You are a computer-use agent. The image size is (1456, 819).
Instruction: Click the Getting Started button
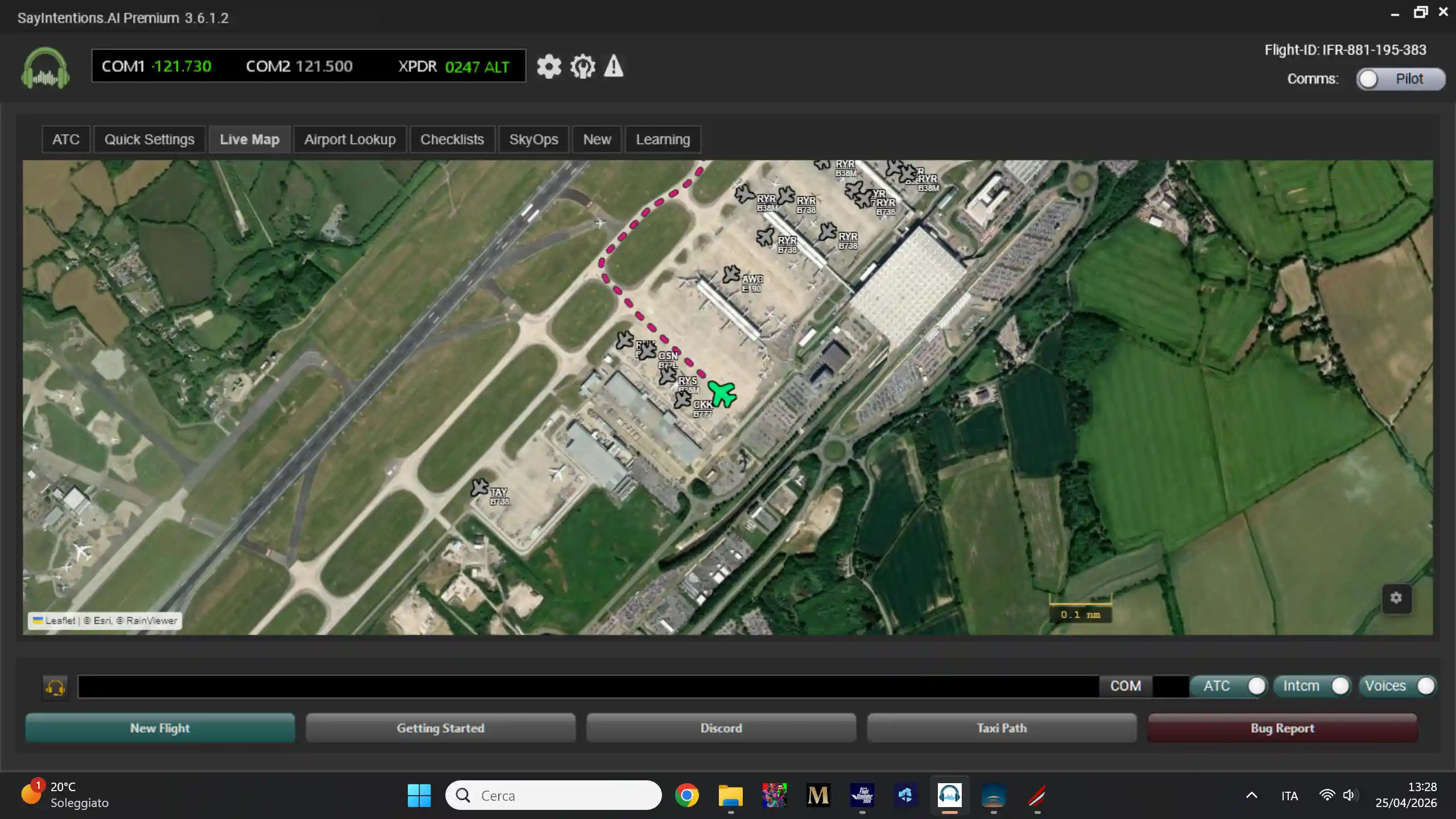(x=440, y=728)
